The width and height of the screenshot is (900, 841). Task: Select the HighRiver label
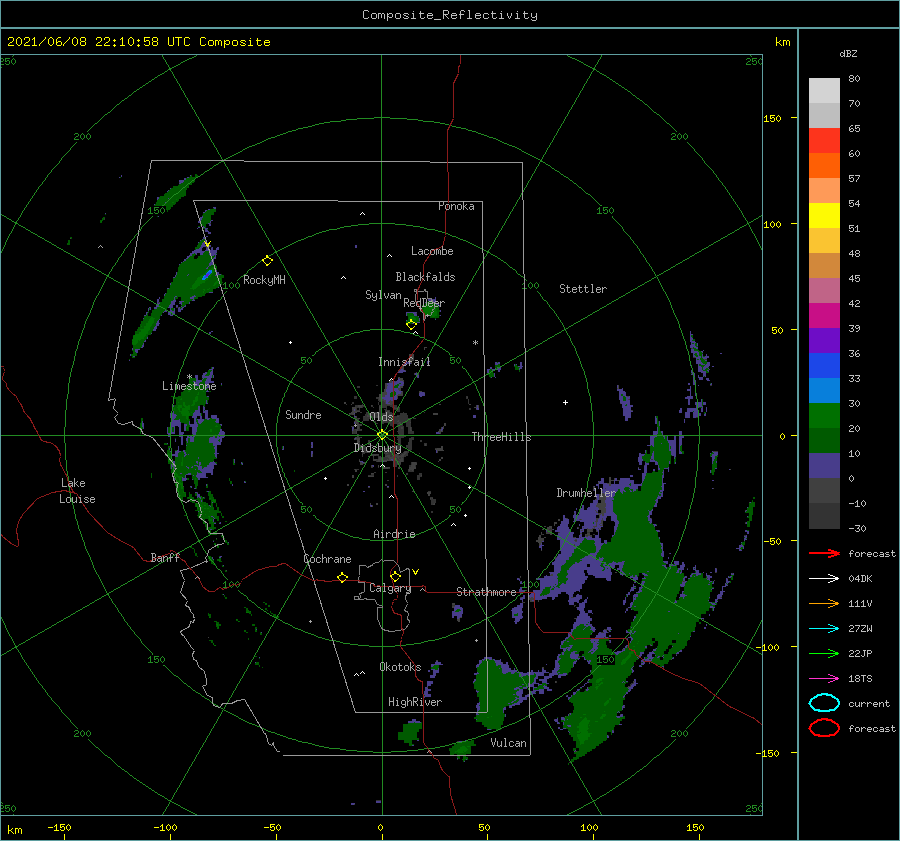coord(415,702)
